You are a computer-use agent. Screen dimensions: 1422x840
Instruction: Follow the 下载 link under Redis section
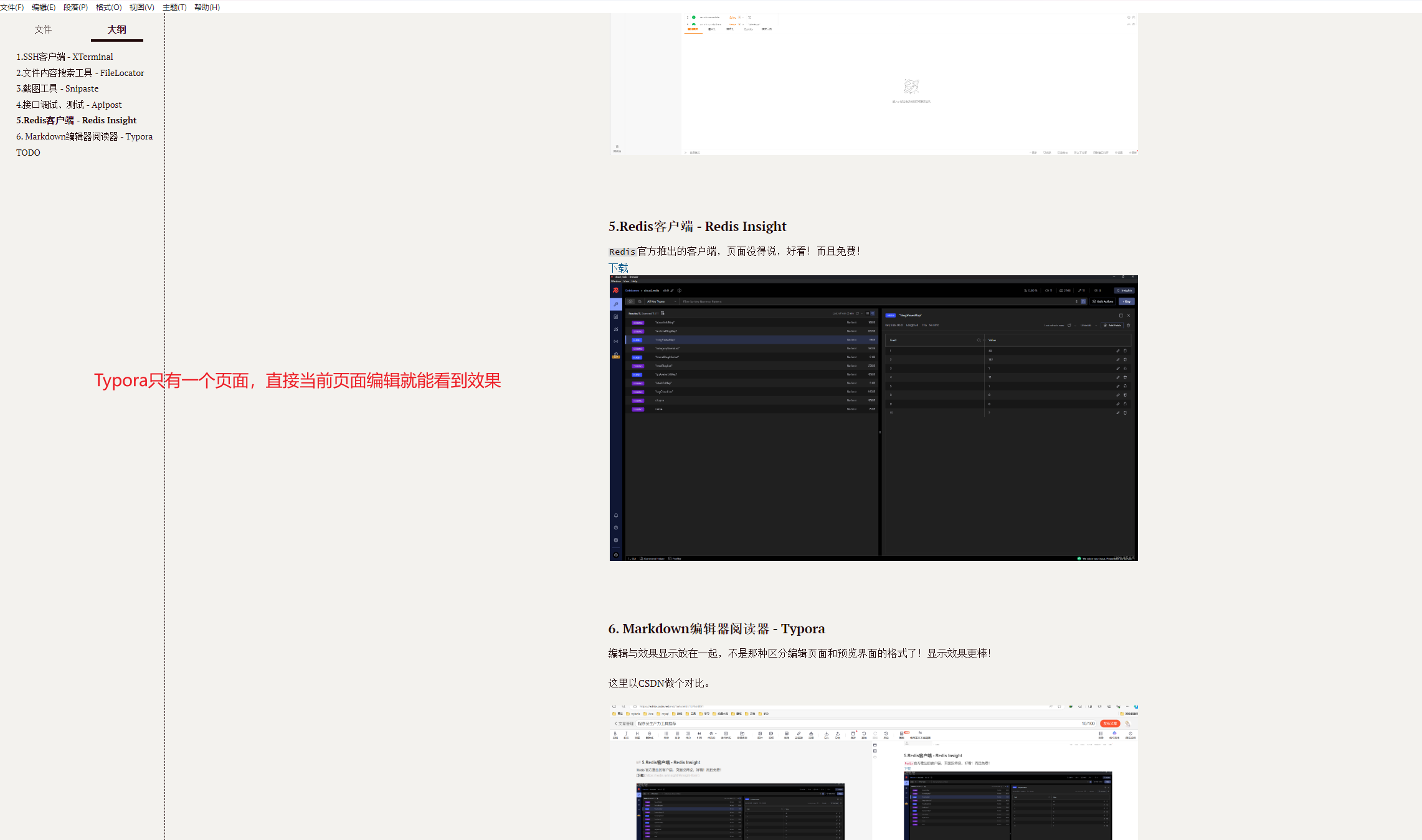tap(619, 268)
